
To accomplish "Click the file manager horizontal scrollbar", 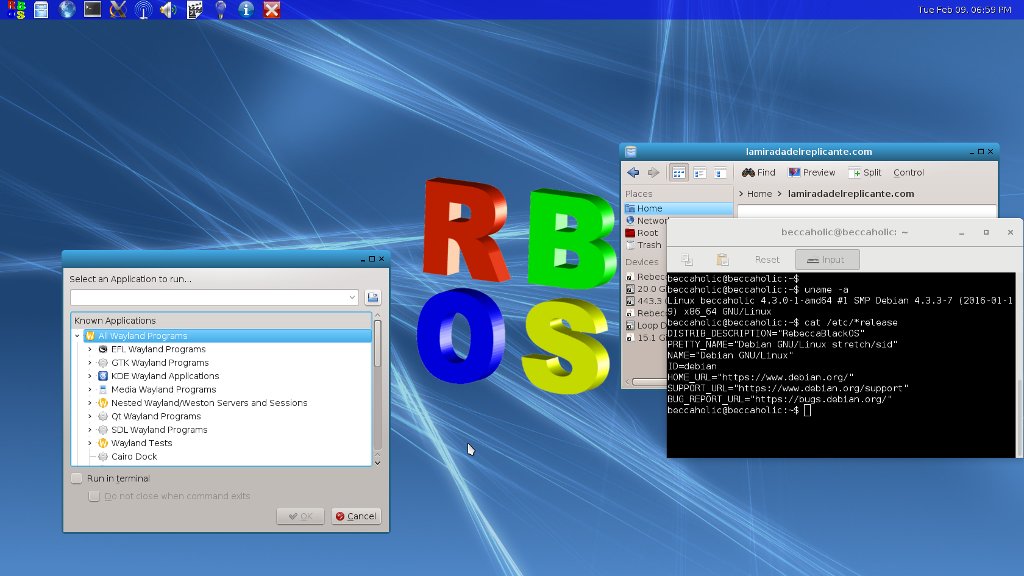I will [x=649, y=381].
